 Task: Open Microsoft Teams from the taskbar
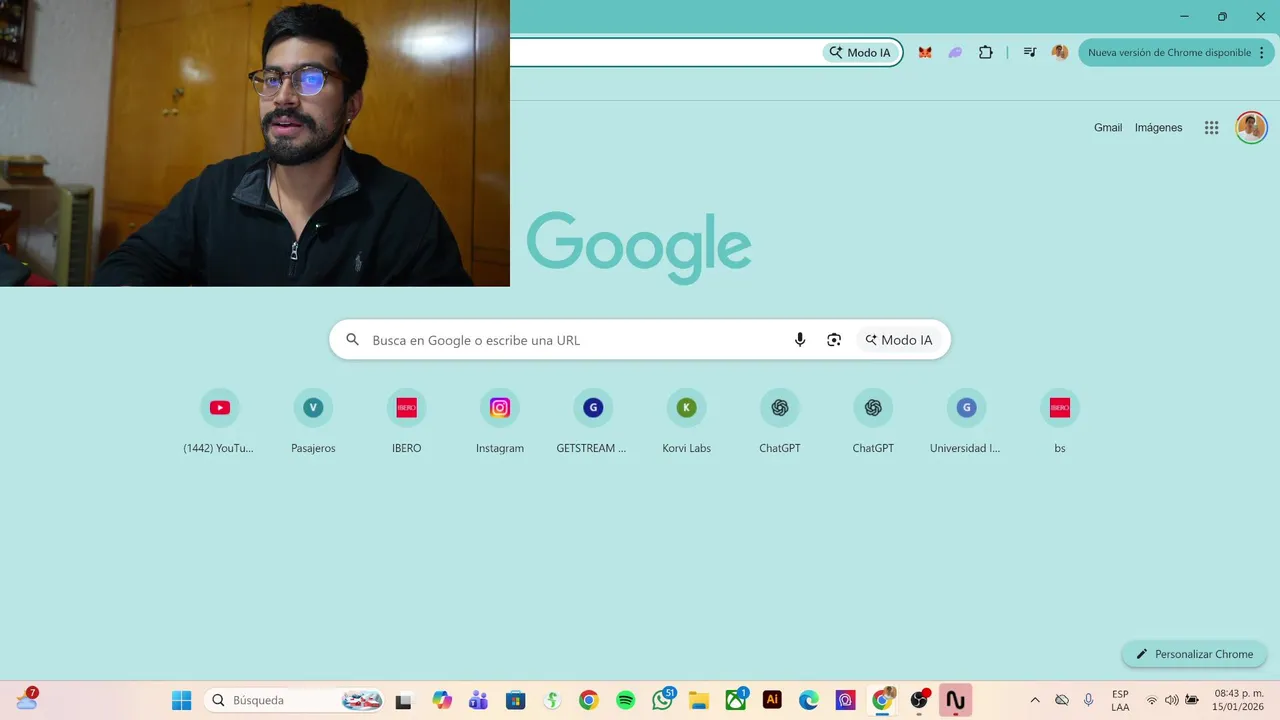[478, 700]
